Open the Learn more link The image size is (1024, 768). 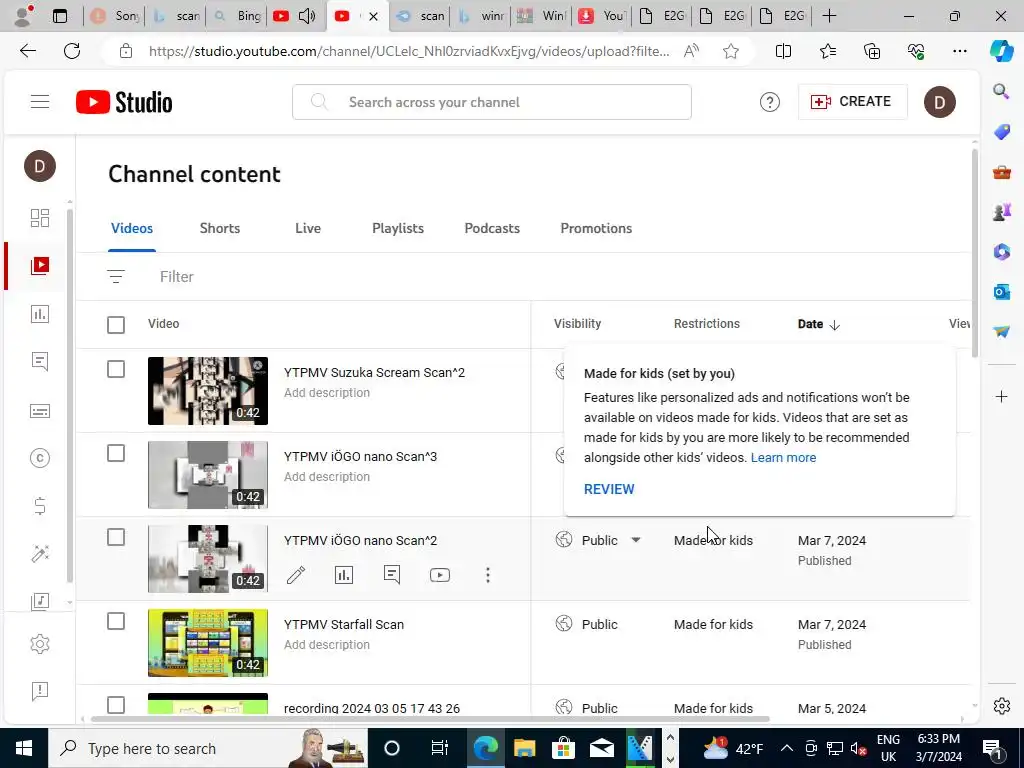[x=783, y=458]
